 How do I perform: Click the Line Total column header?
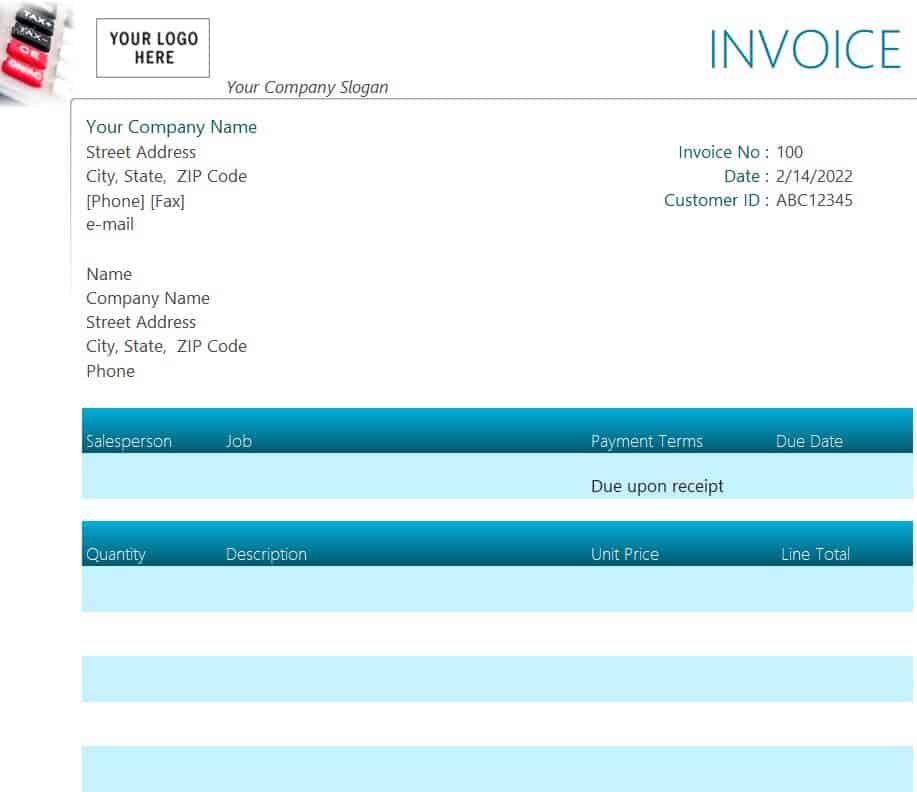[815, 554]
